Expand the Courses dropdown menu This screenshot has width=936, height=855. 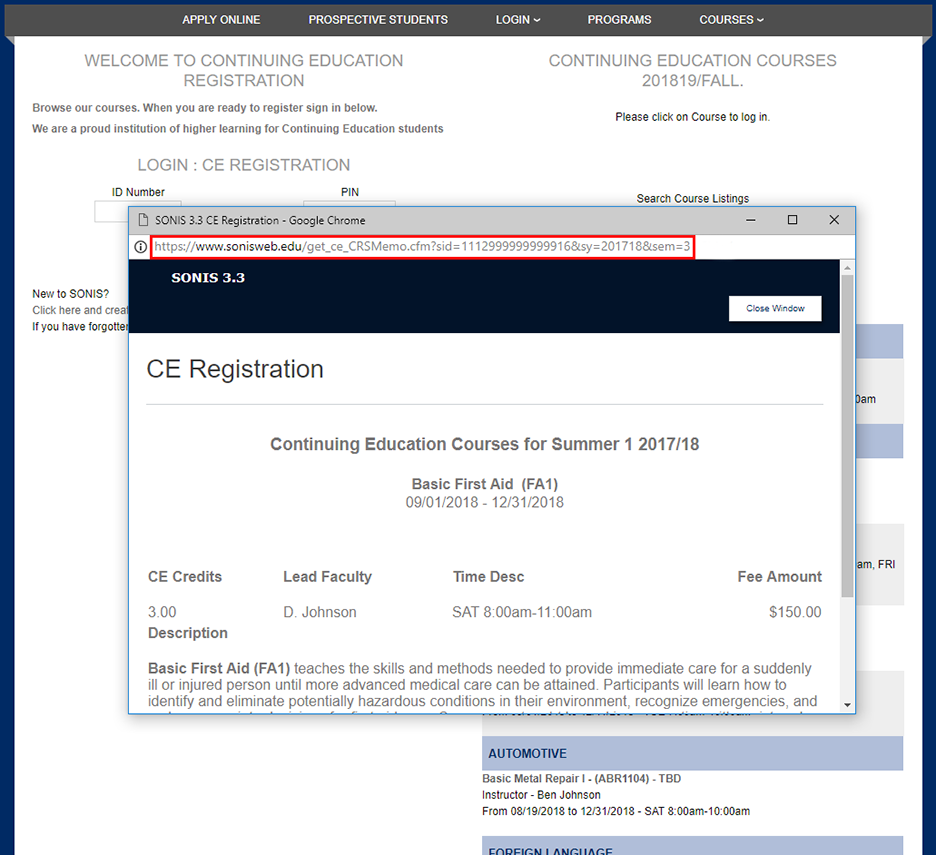click(x=731, y=20)
